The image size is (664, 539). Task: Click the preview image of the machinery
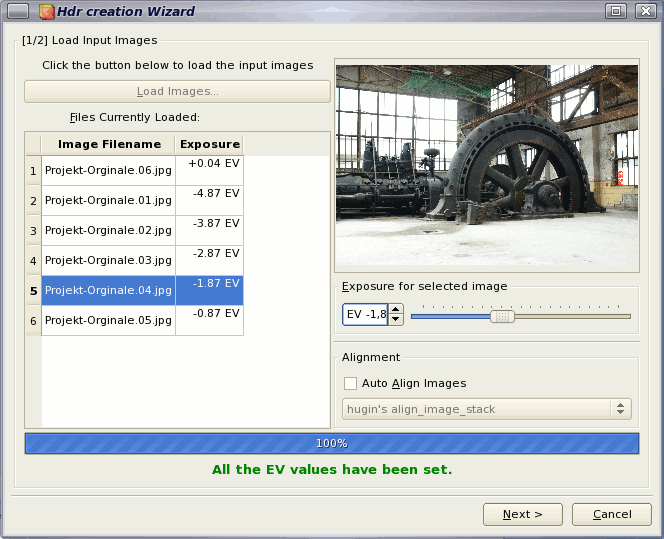[486, 168]
